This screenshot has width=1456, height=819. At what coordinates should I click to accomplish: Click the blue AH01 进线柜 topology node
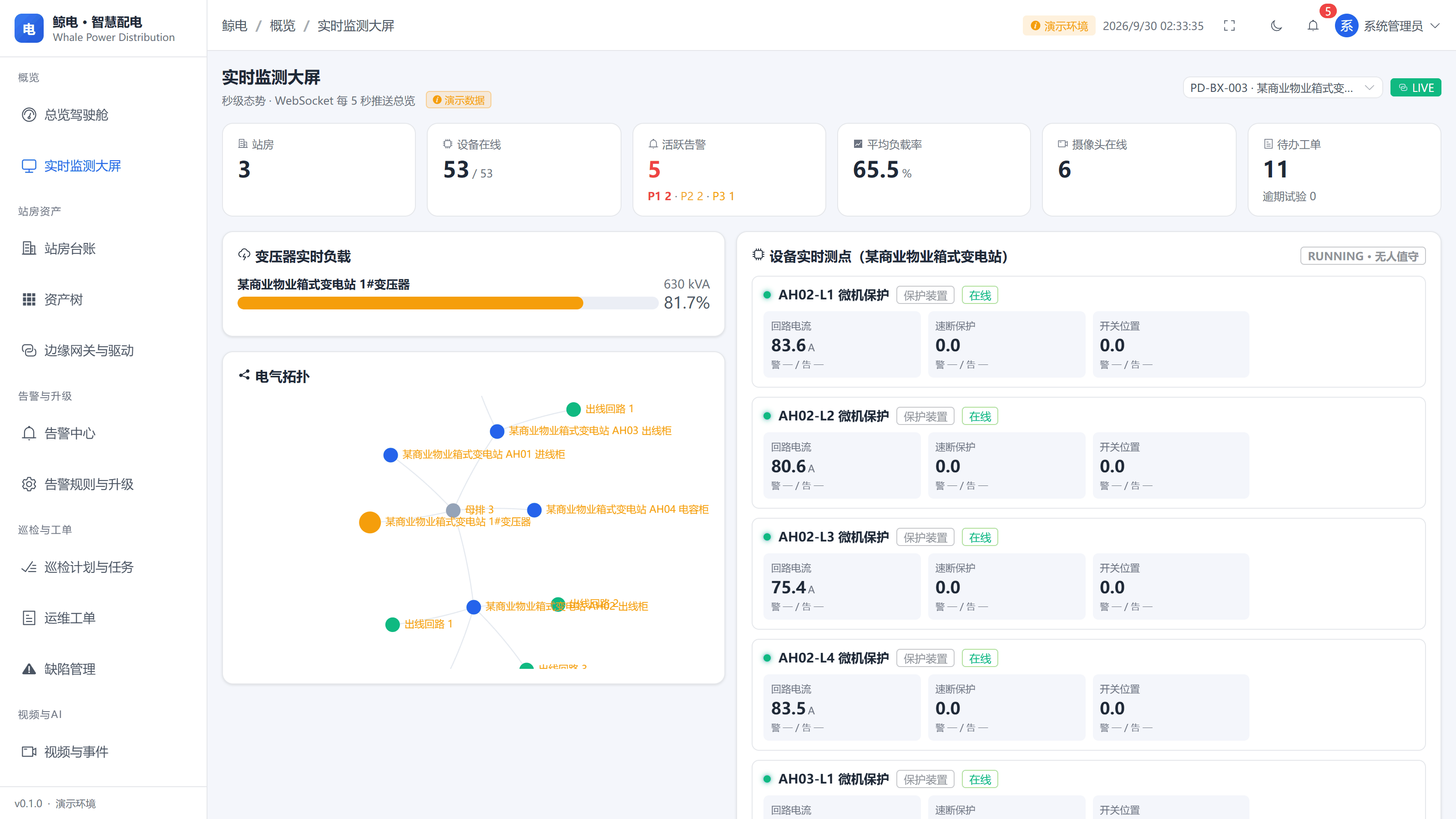390,455
